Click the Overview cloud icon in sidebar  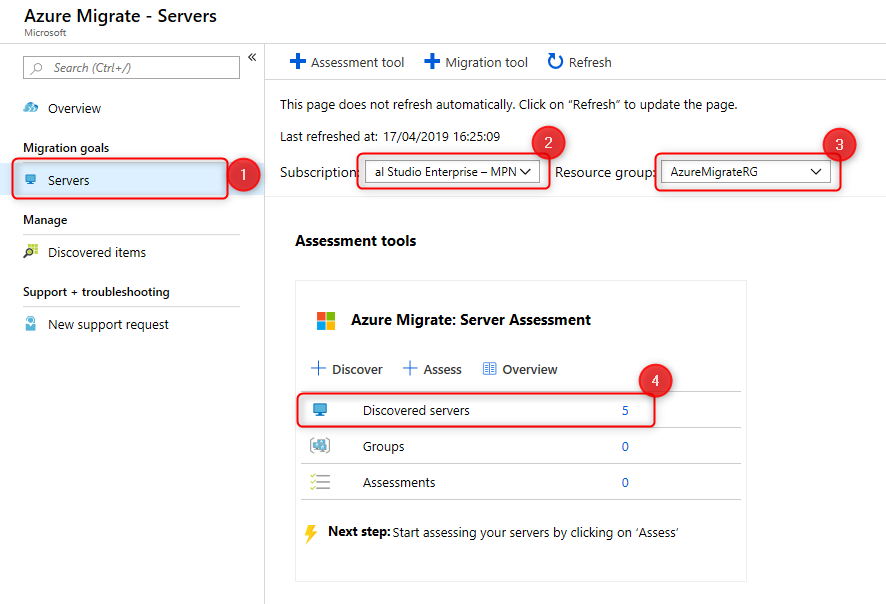(31, 107)
